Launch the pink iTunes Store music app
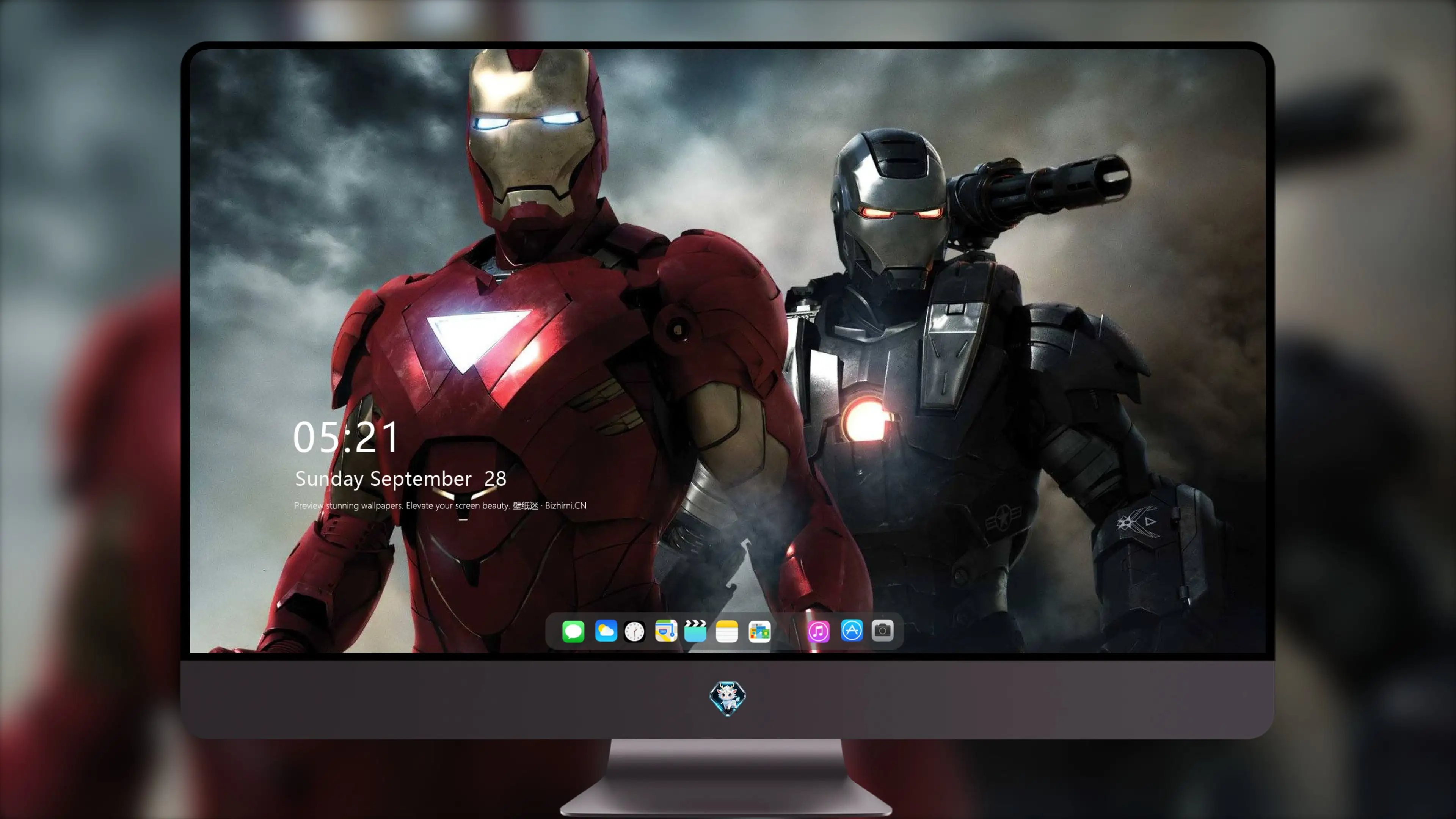The image size is (1456, 819). point(819,631)
